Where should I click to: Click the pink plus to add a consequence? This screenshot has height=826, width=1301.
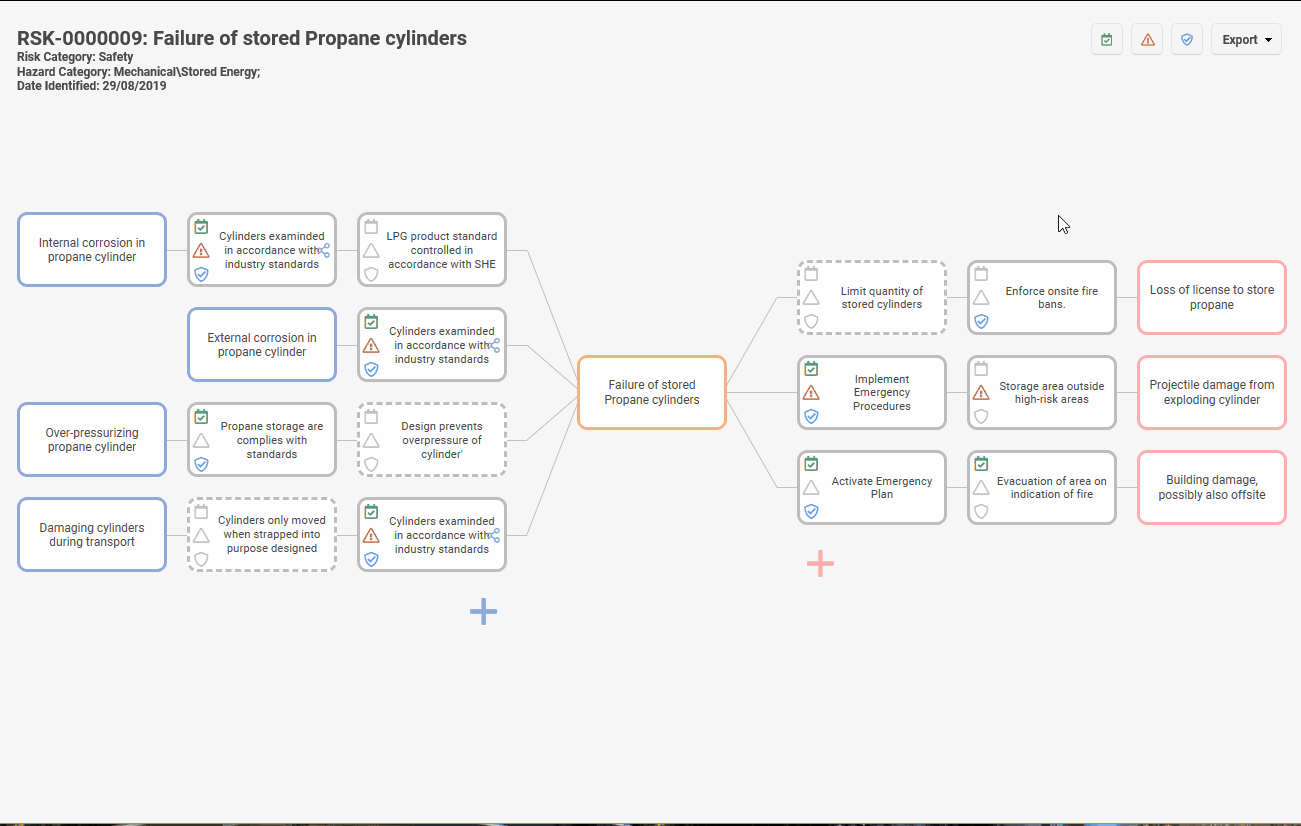coord(820,564)
